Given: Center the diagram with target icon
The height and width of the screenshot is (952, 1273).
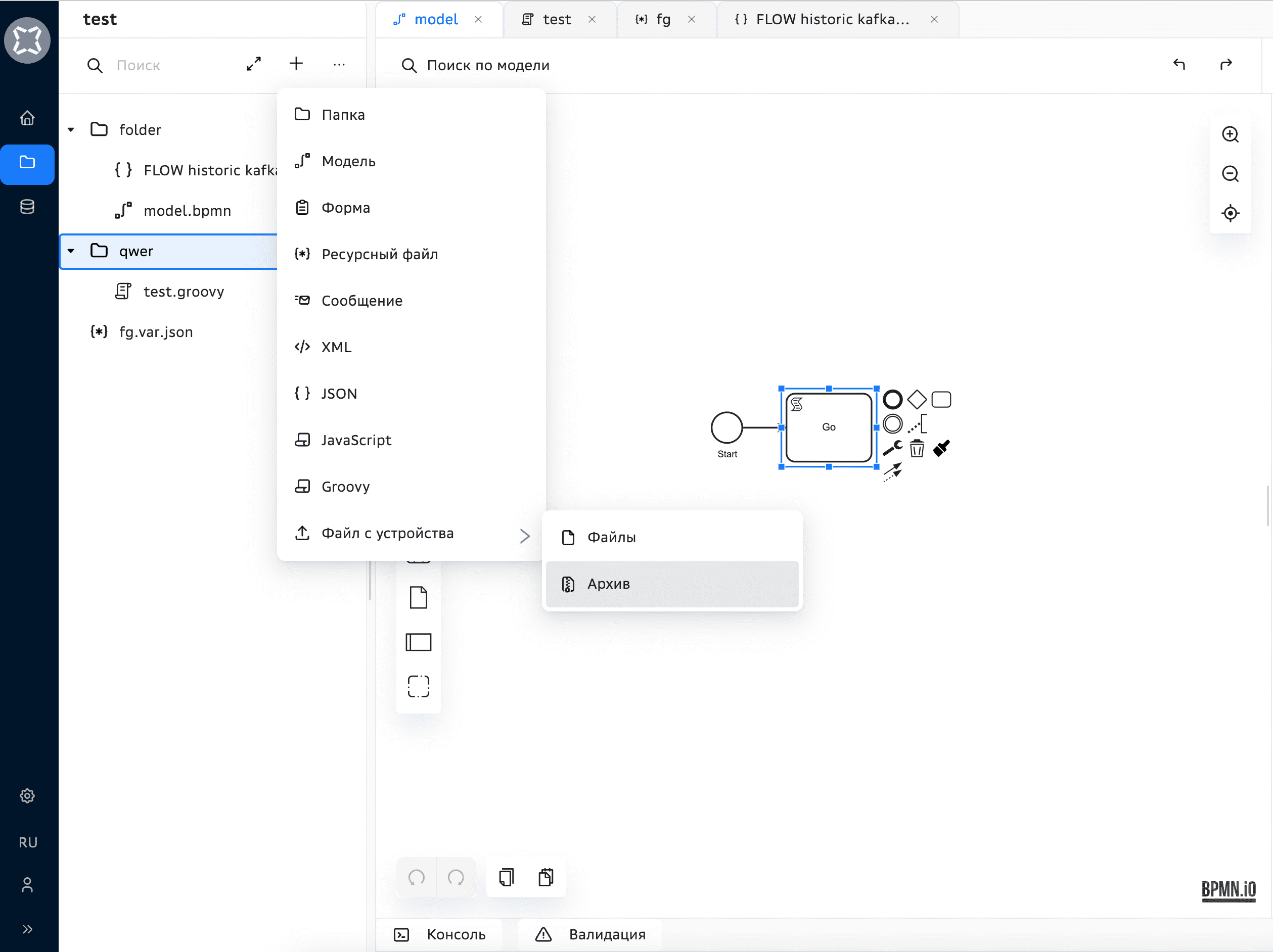Looking at the screenshot, I should pos(1230,213).
